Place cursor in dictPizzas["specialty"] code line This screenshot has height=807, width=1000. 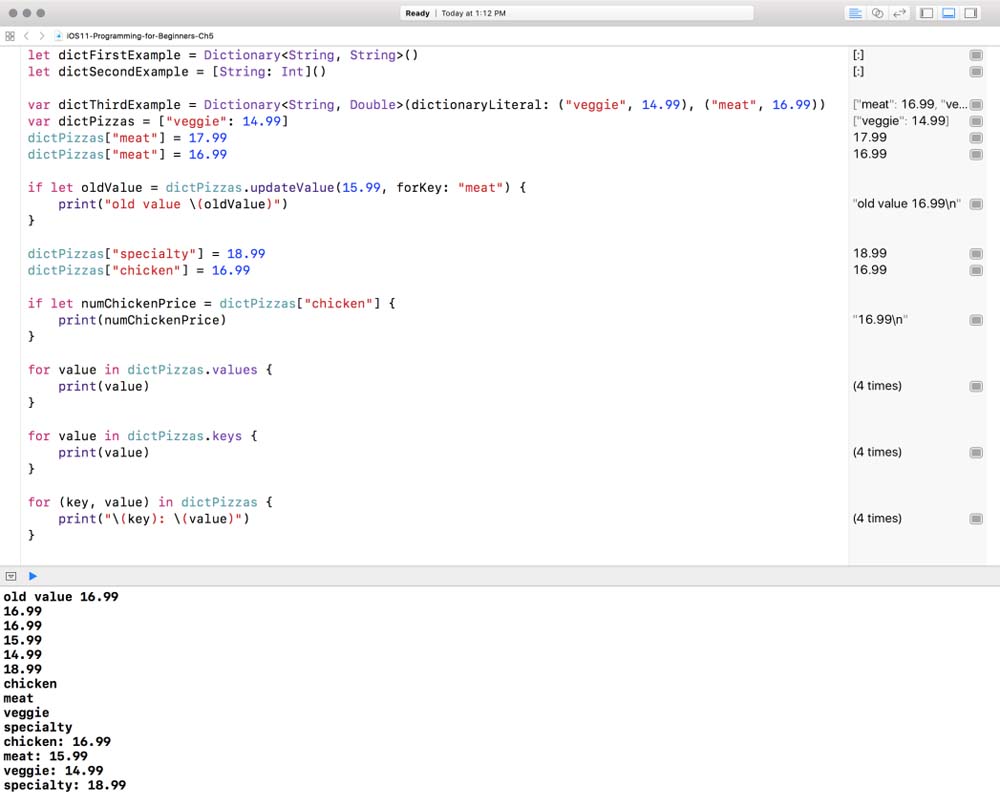(x=146, y=254)
